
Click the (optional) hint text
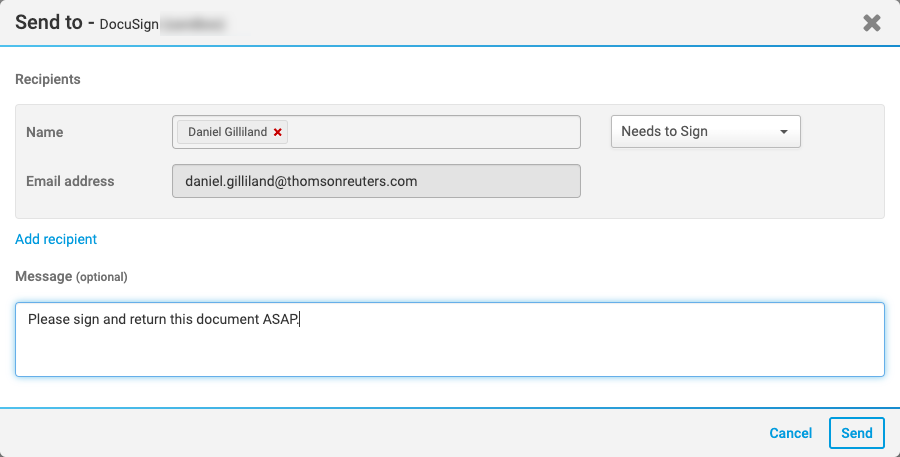[x=102, y=277]
